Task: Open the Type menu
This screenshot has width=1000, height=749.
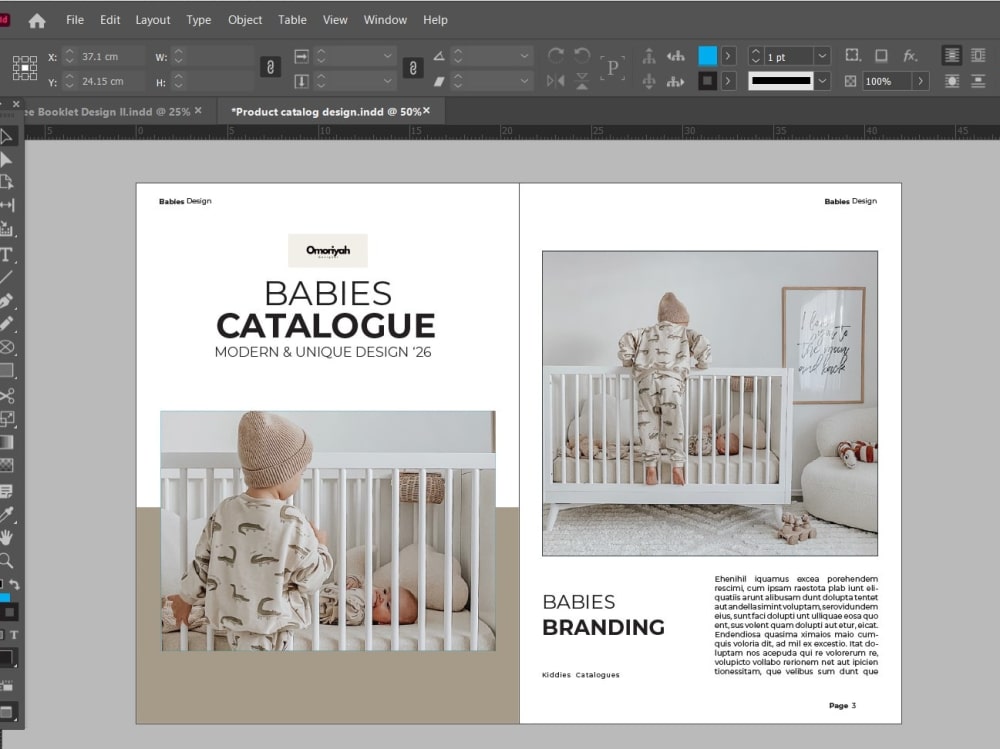Action: [198, 20]
